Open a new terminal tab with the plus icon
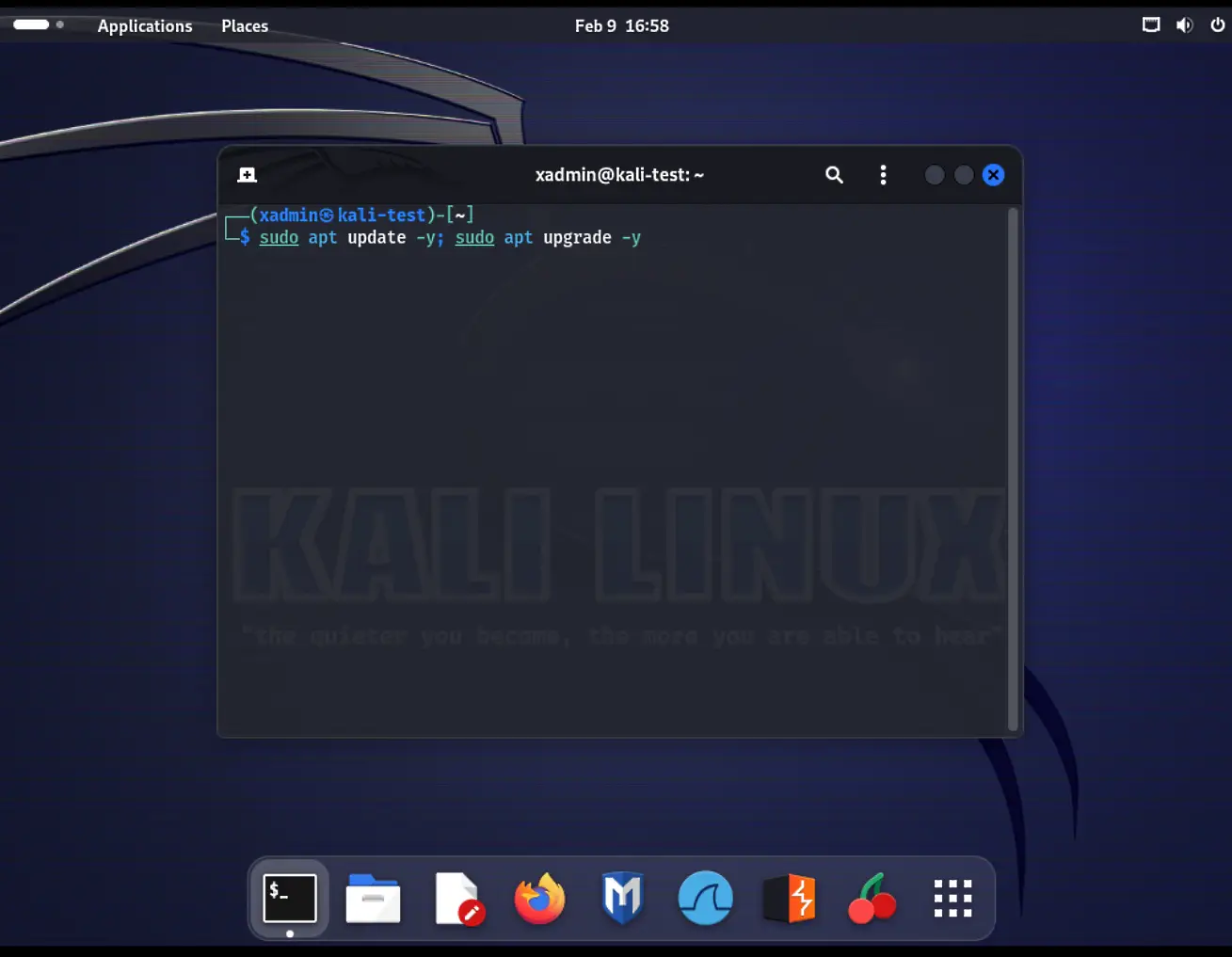Viewport: 1232px width, 957px height. click(x=248, y=175)
